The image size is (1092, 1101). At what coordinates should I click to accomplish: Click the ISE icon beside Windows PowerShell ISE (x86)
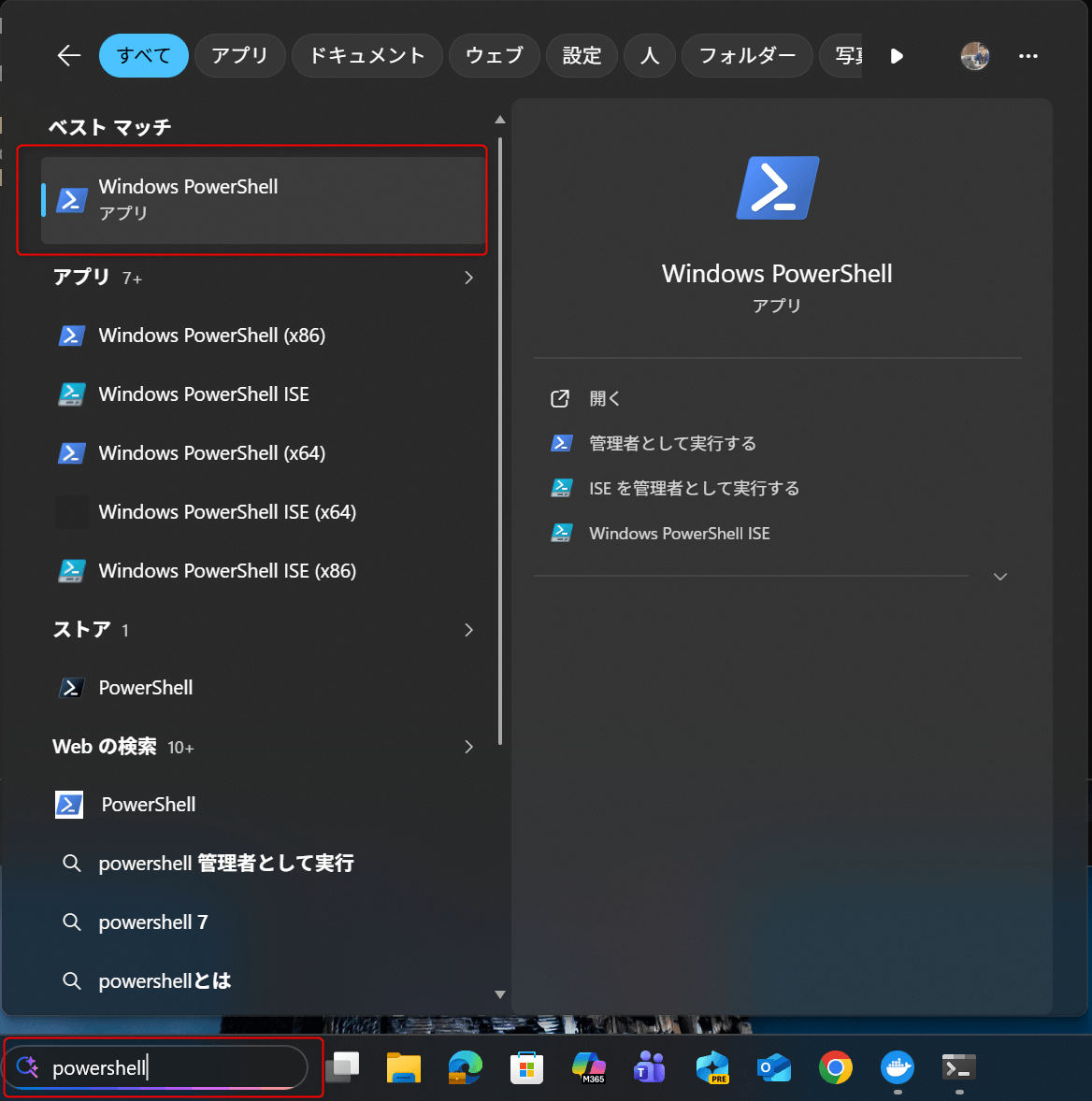point(72,571)
